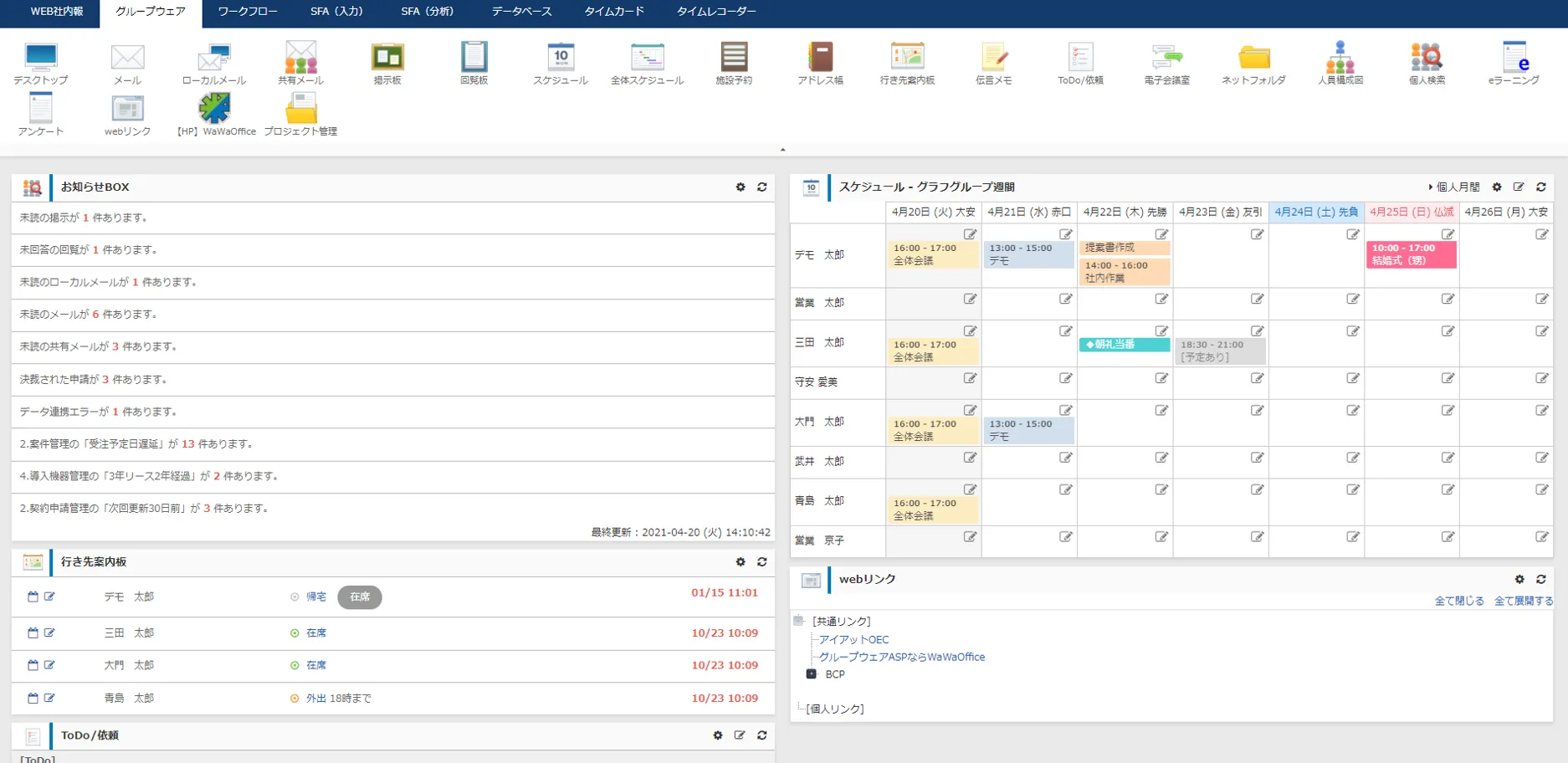The width and height of the screenshot is (1568, 763).
Task: Open settings gear of お知らせBOX panel
Action: 740,187
